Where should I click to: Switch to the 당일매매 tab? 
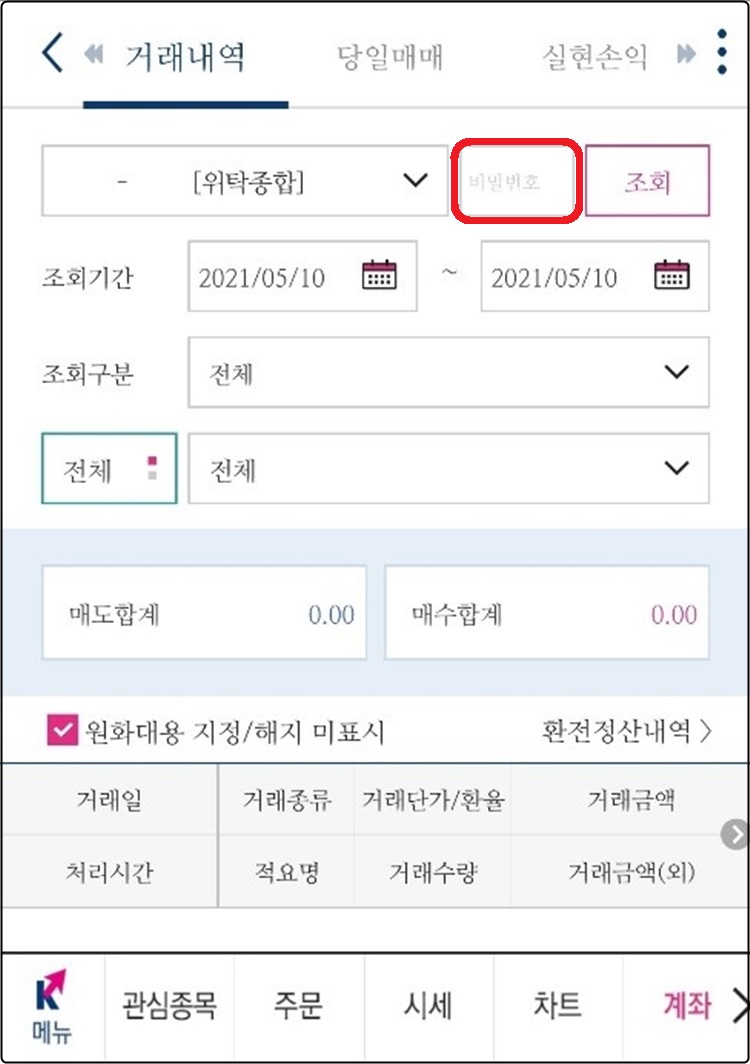click(x=390, y=57)
